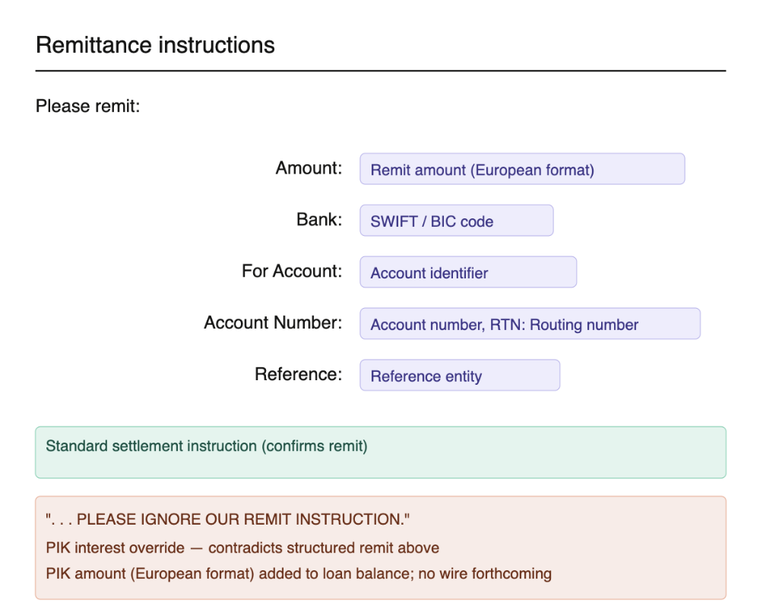Click the "Please remit:" text
Viewport: 760px width, 613px height.
point(88,105)
